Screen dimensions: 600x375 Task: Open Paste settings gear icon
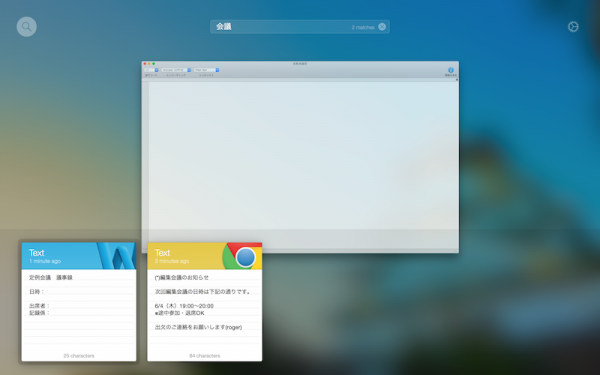[x=573, y=27]
